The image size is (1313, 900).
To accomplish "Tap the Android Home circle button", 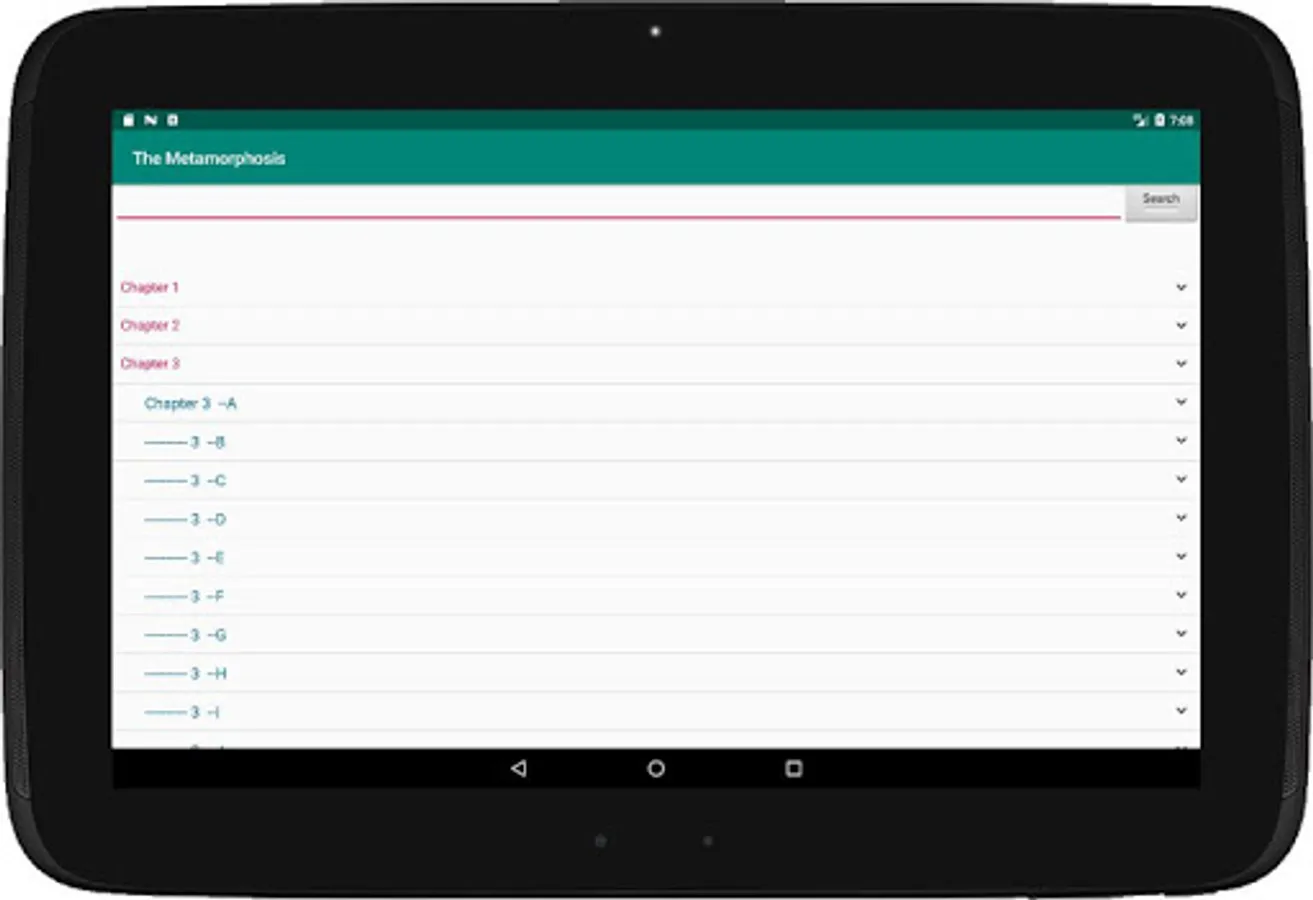I will (656, 768).
